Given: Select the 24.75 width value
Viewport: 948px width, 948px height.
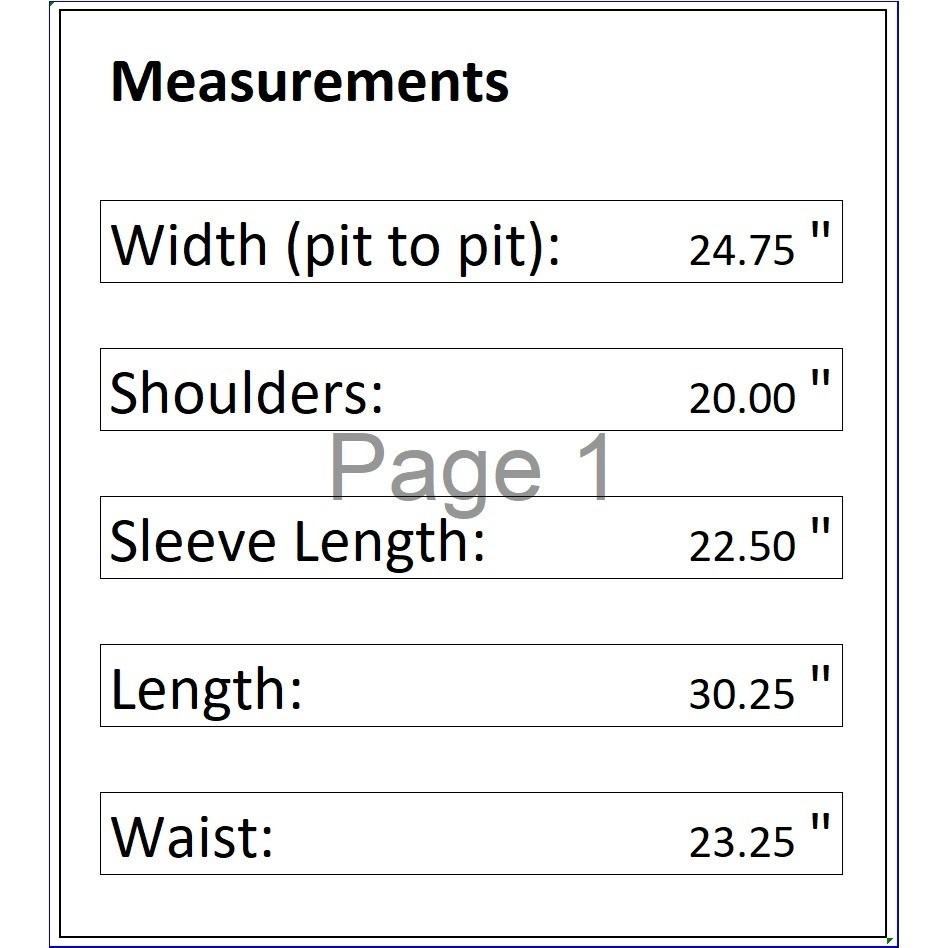Looking at the screenshot, I should tap(741, 250).
